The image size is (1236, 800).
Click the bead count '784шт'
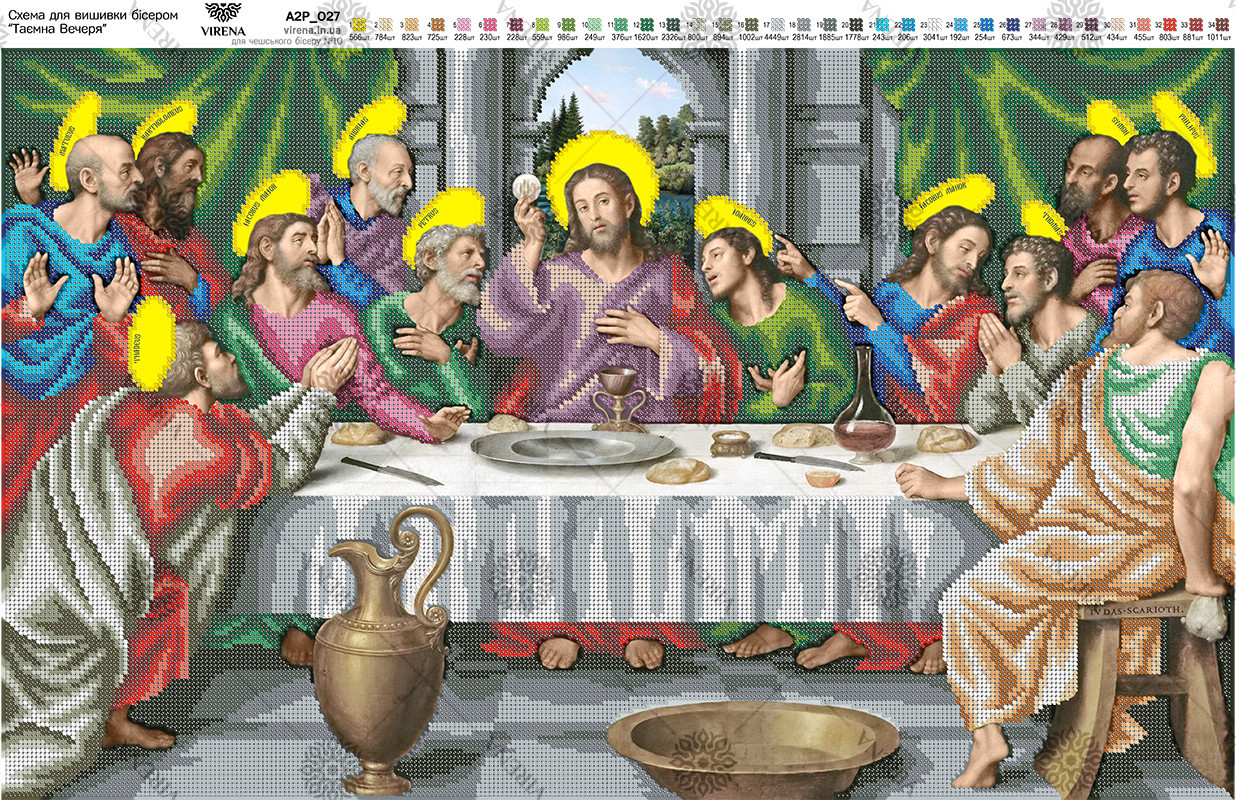click(384, 37)
